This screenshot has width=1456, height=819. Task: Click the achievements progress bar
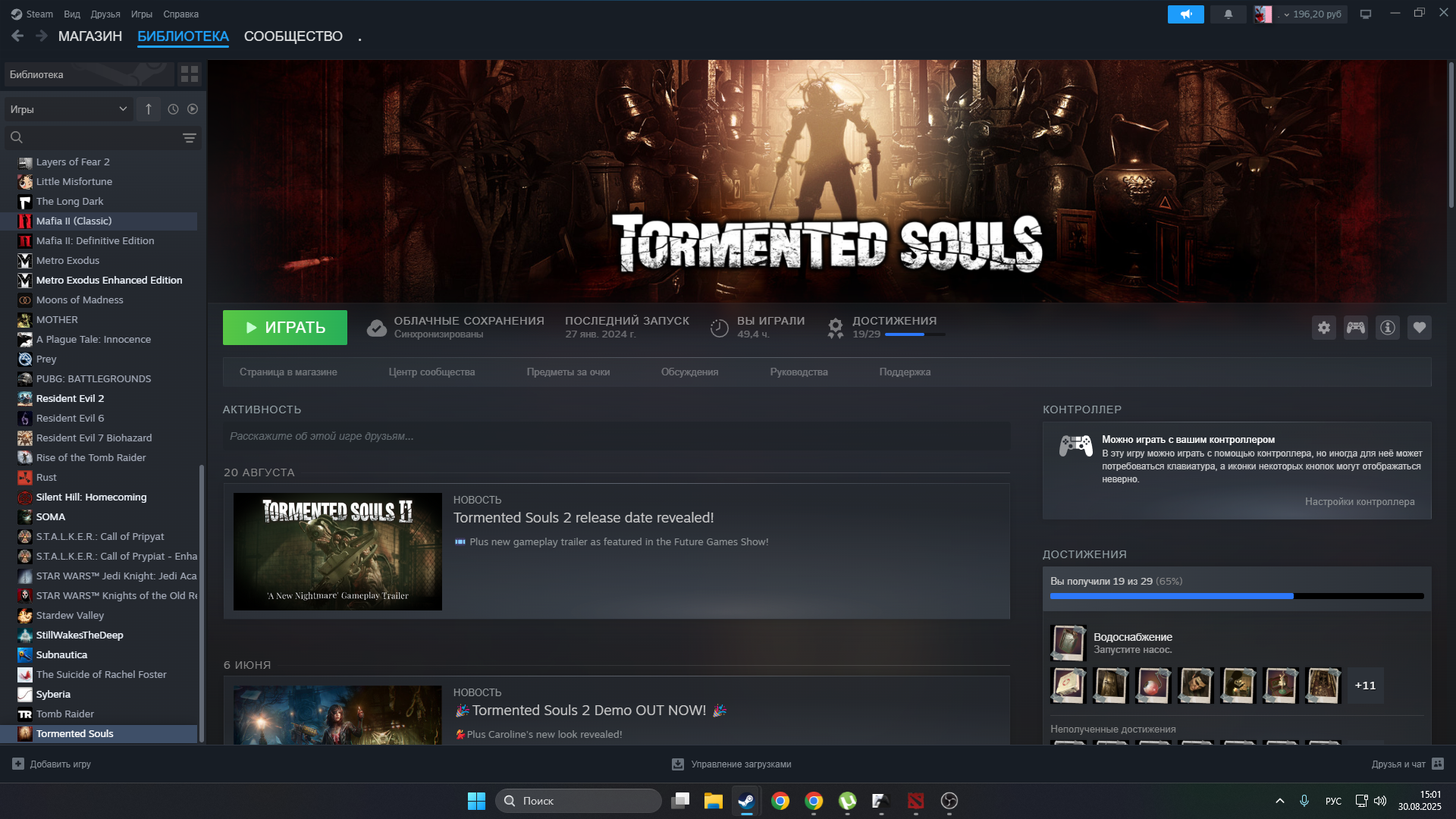coord(1236,596)
